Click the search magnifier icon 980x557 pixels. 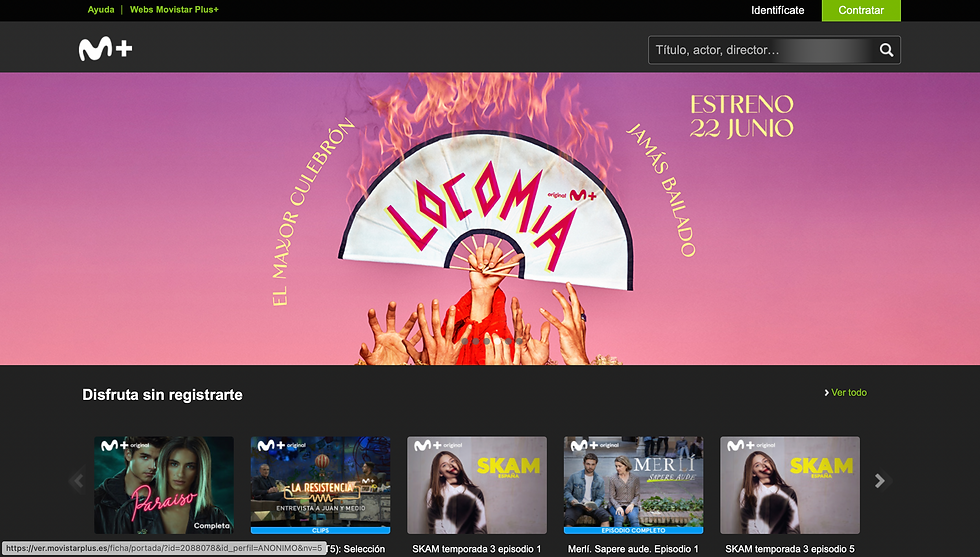(886, 50)
